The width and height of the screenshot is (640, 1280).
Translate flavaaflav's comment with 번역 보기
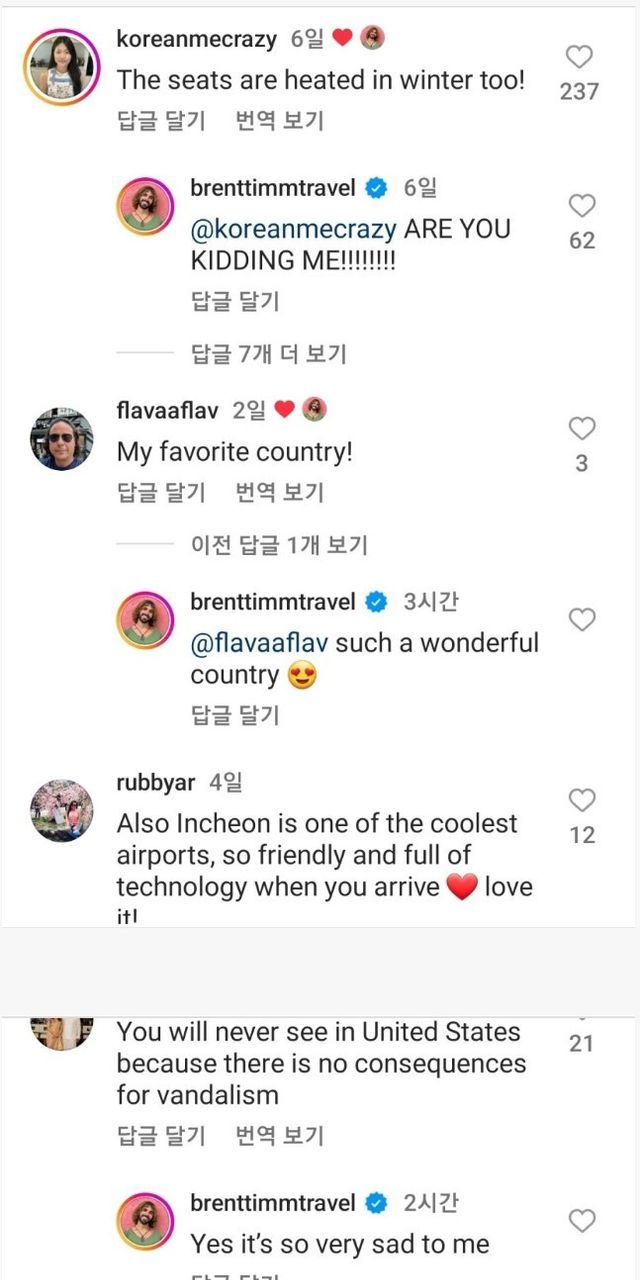point(279,492)
